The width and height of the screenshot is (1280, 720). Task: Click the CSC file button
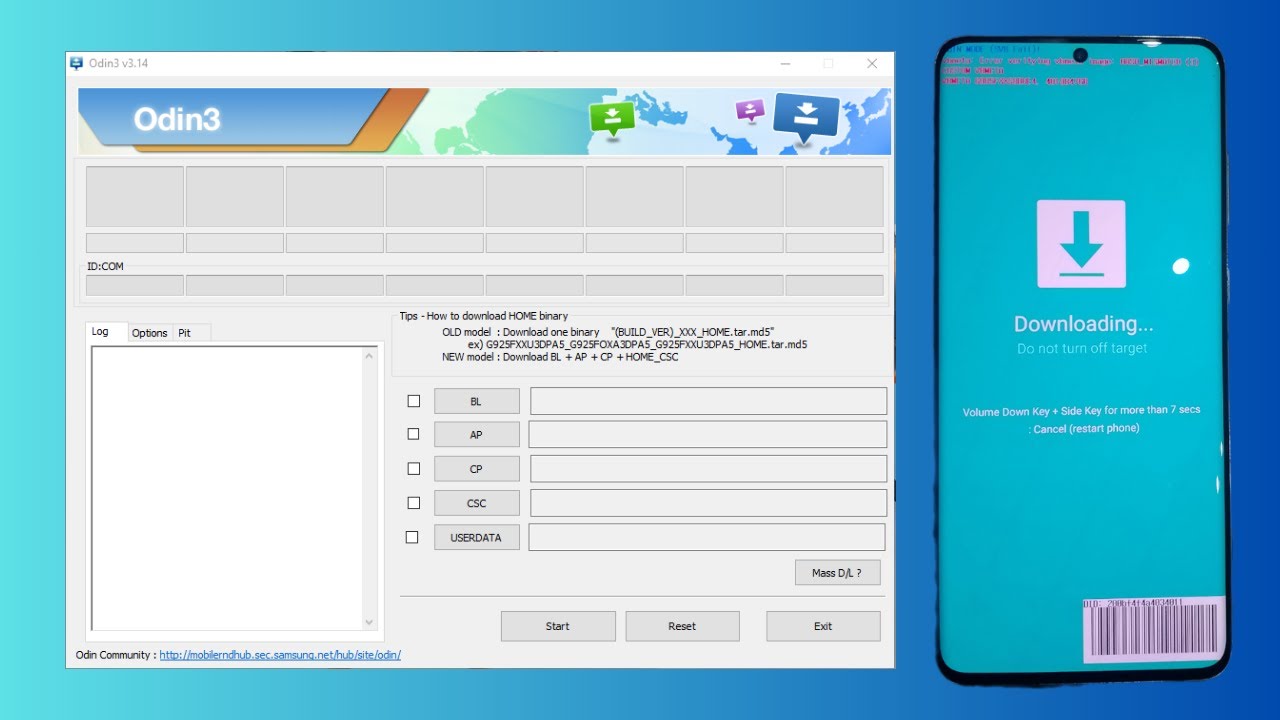(476, 503)
